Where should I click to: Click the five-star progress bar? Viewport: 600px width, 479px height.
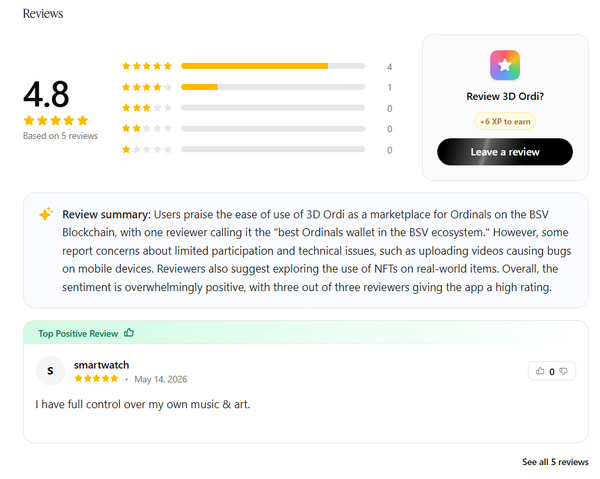click(x=273, y=66)
